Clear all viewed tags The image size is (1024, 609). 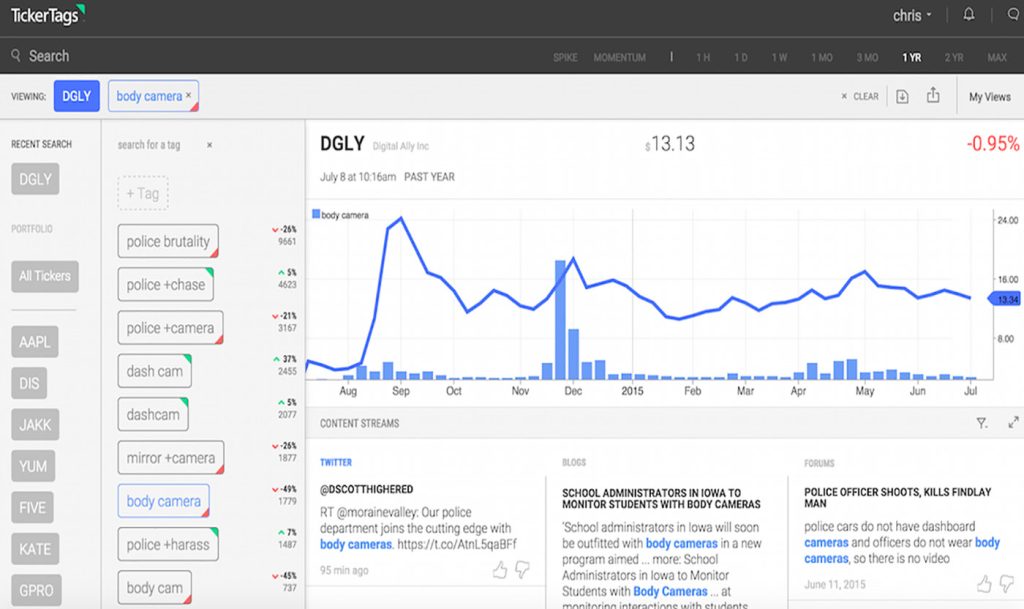[859, 97]
